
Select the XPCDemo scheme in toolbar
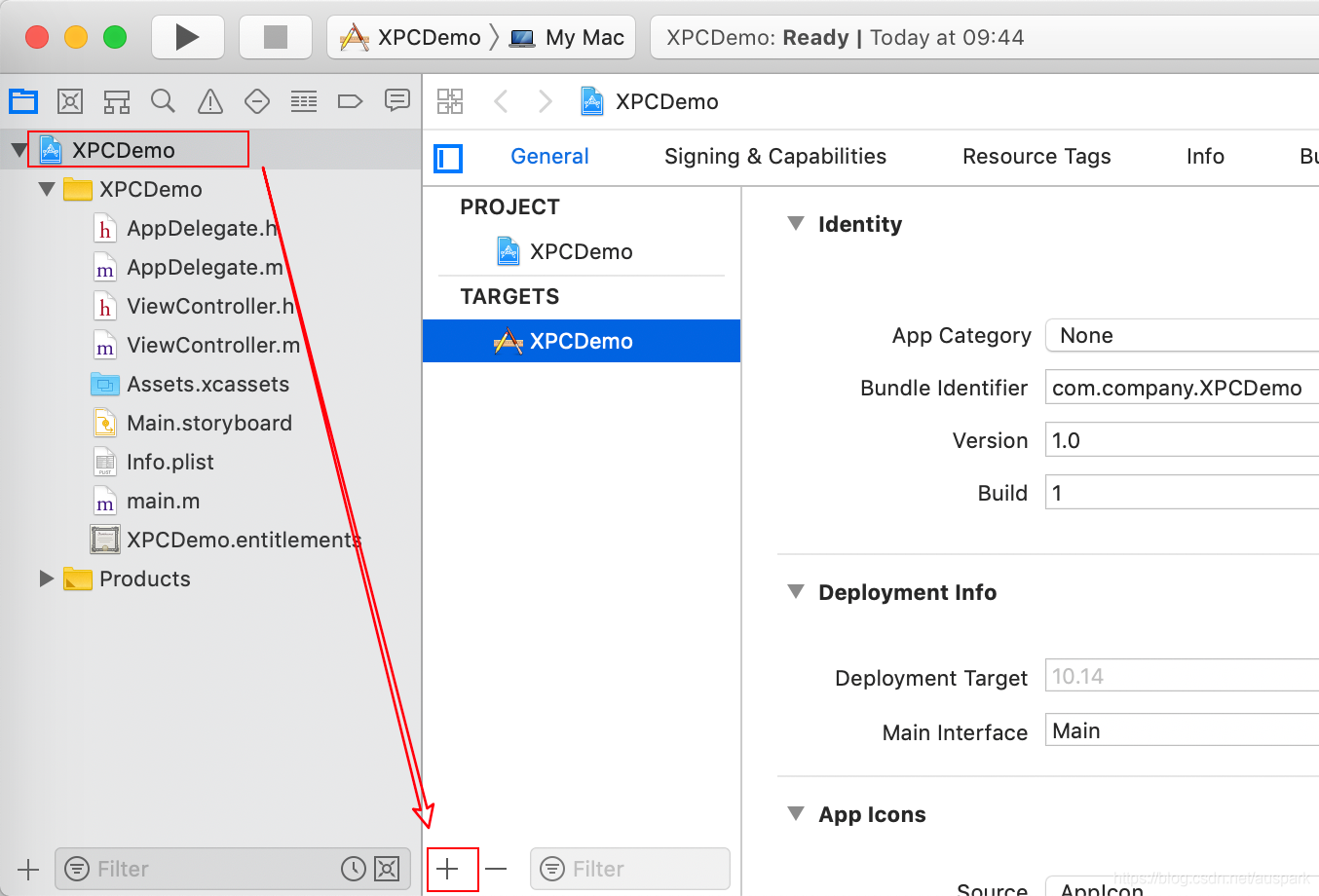click(410, 38)
